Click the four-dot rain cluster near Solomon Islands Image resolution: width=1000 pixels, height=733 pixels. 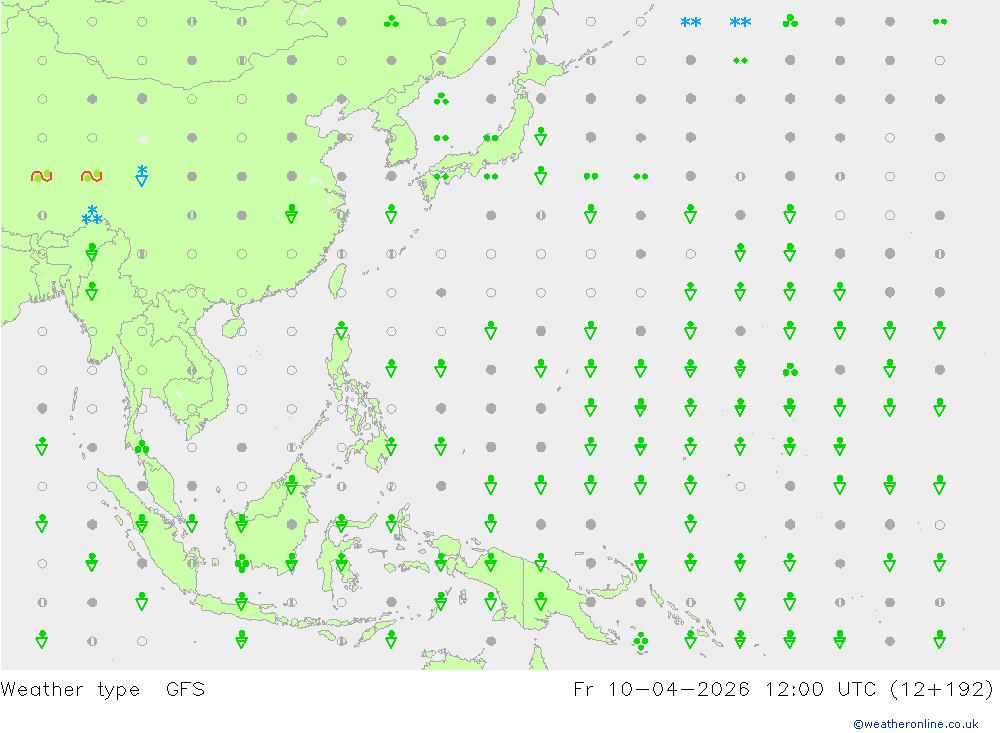click(x=640, y=640)
